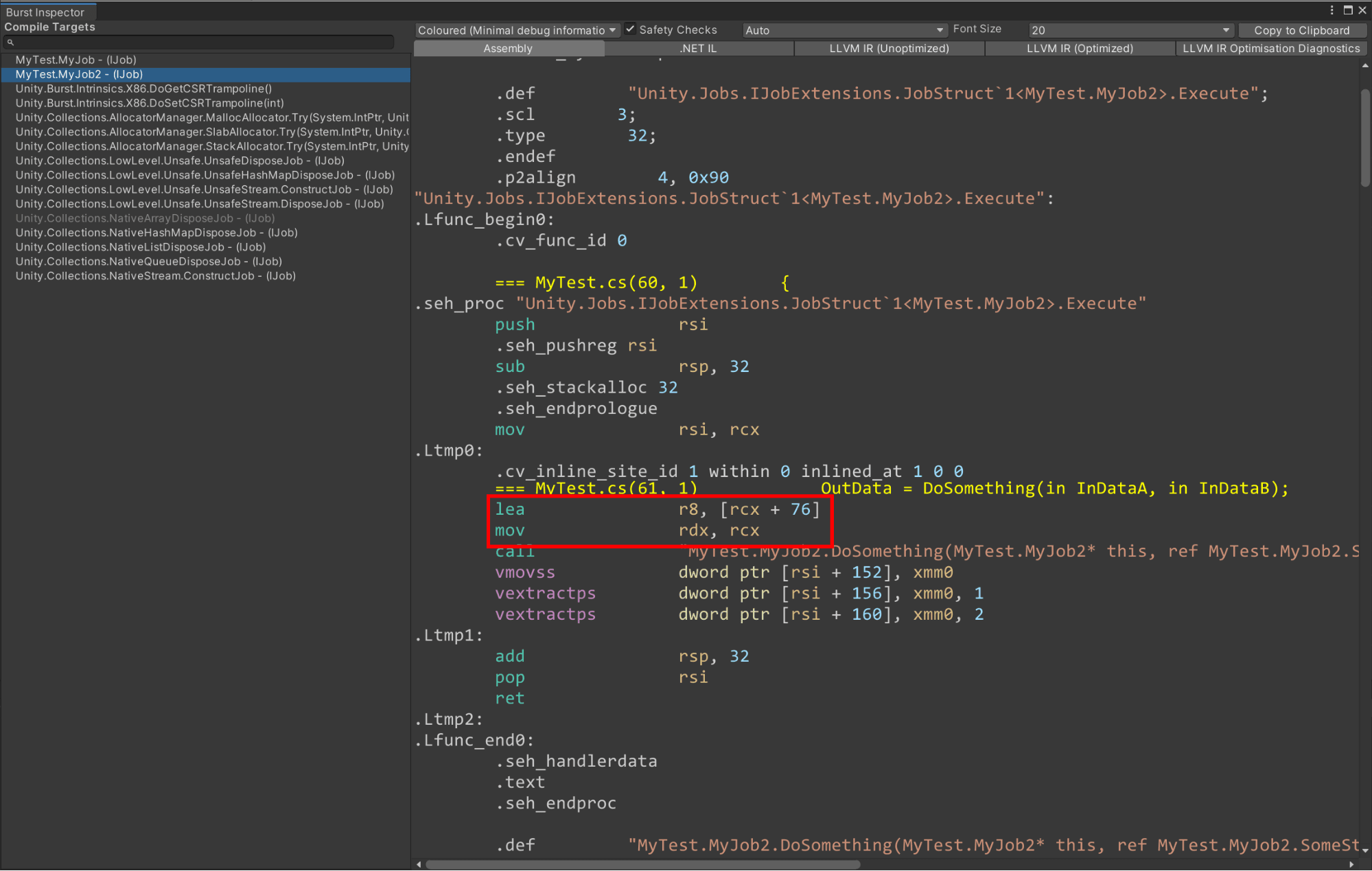Select MallocAllocator.Try compile target
1372x871 pixels.
click(x=205, y=117)
